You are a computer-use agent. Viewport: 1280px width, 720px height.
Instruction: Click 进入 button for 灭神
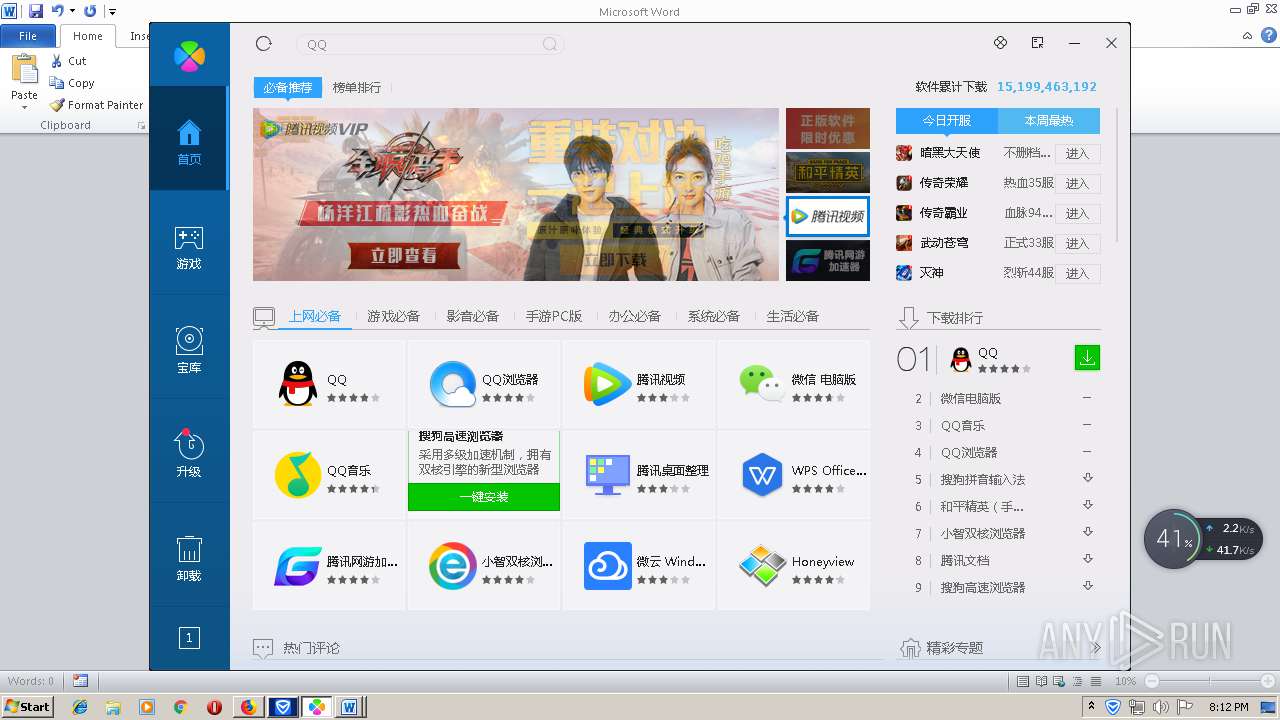[1077, 274]
